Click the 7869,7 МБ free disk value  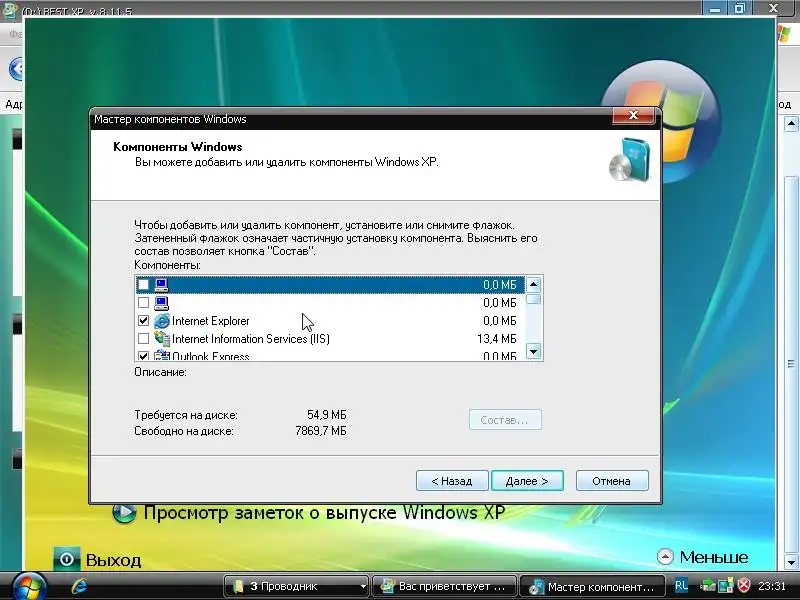click(x=321, y=431)
